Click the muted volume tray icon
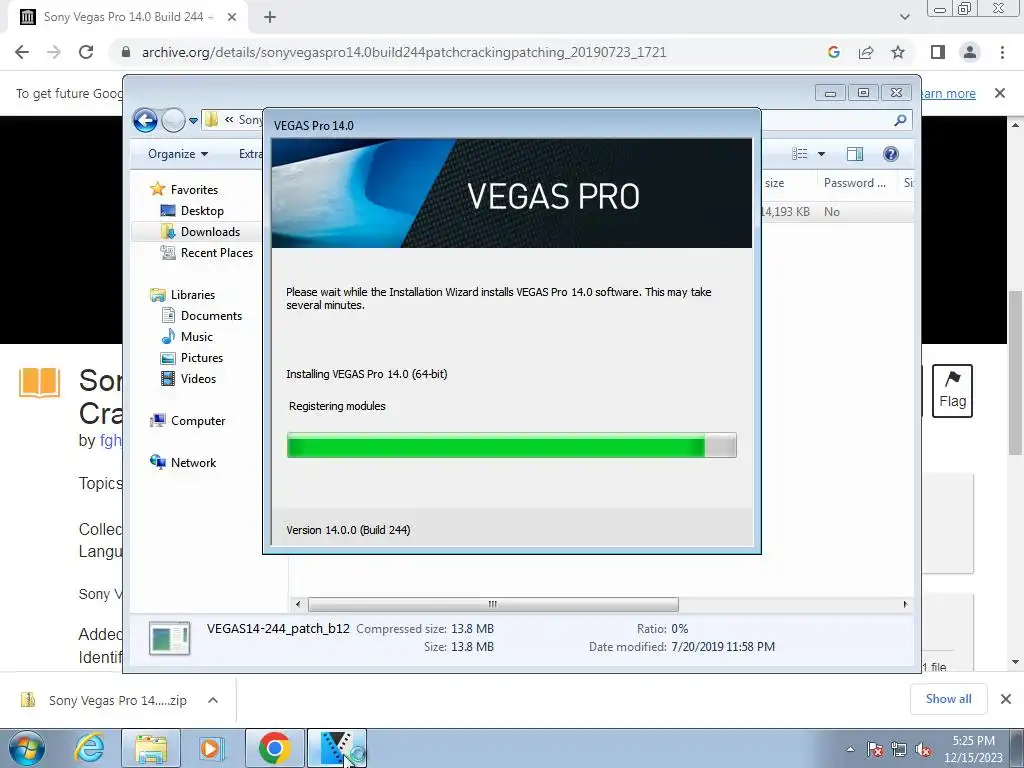 tap(923, 749)
